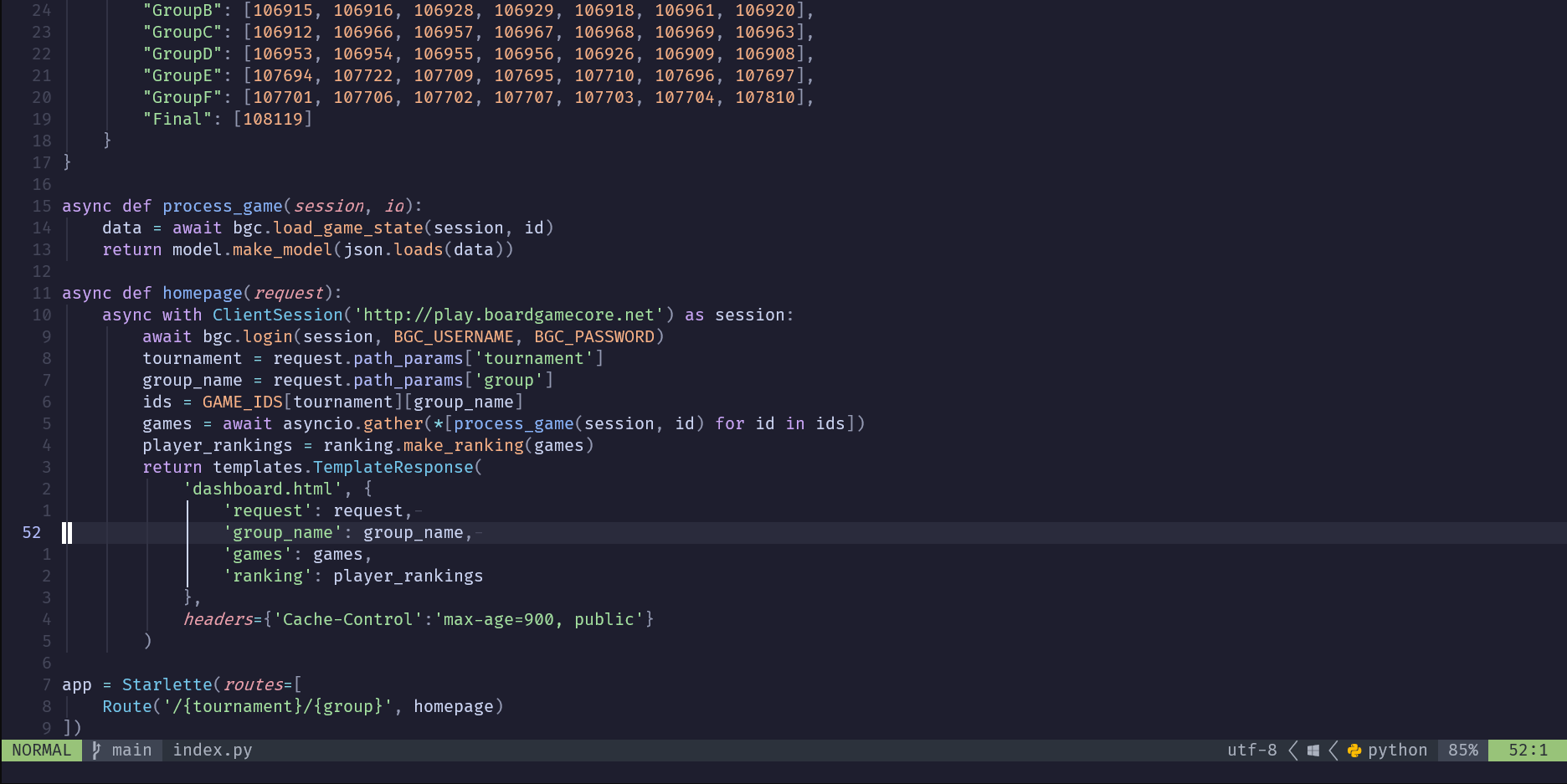This screenshot has height=784, width=1567.
Task: Click the 52:1 cursor position indicator
Action: (1529, 750)
